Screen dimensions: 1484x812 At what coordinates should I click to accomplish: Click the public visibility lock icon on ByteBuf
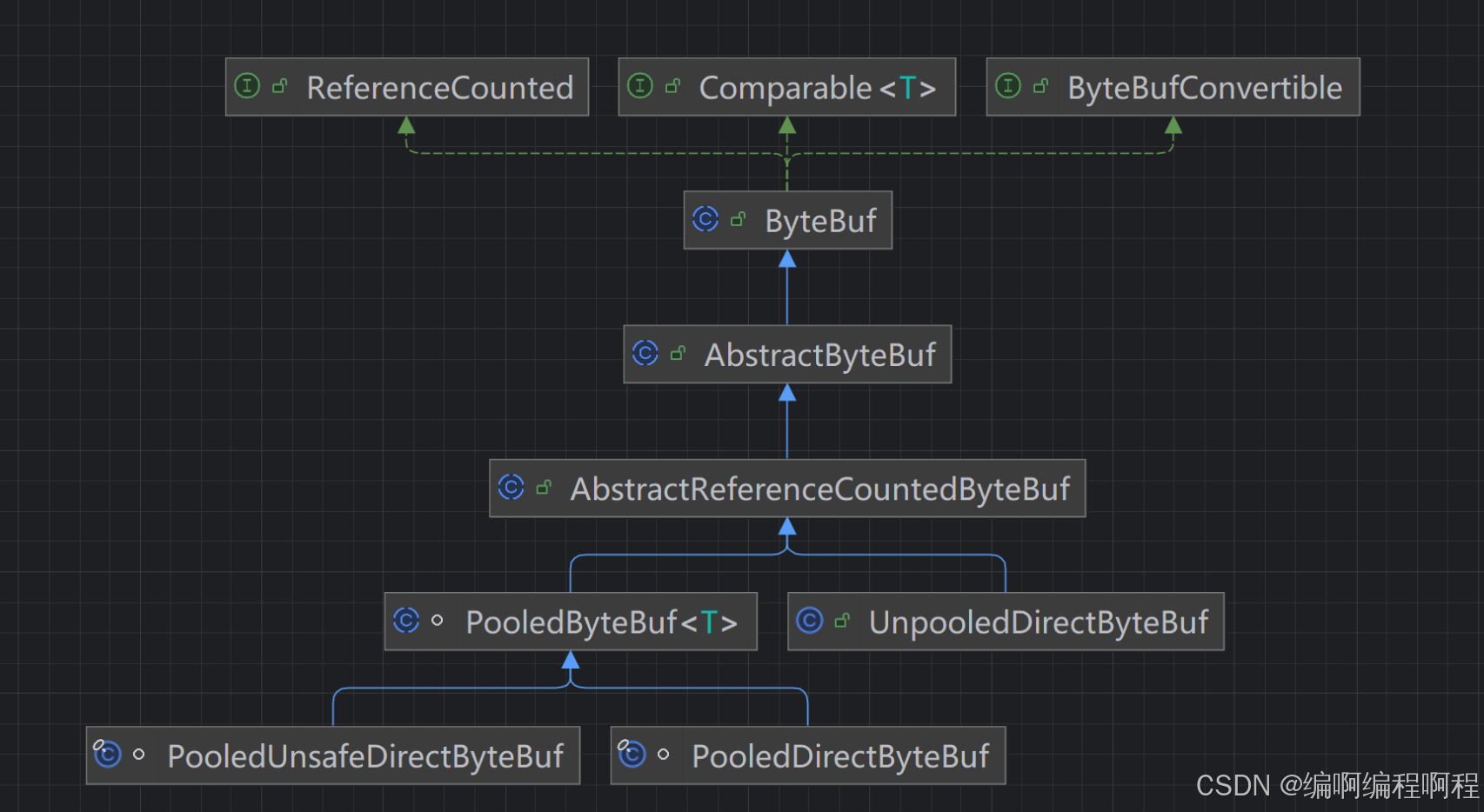point(739,219)
